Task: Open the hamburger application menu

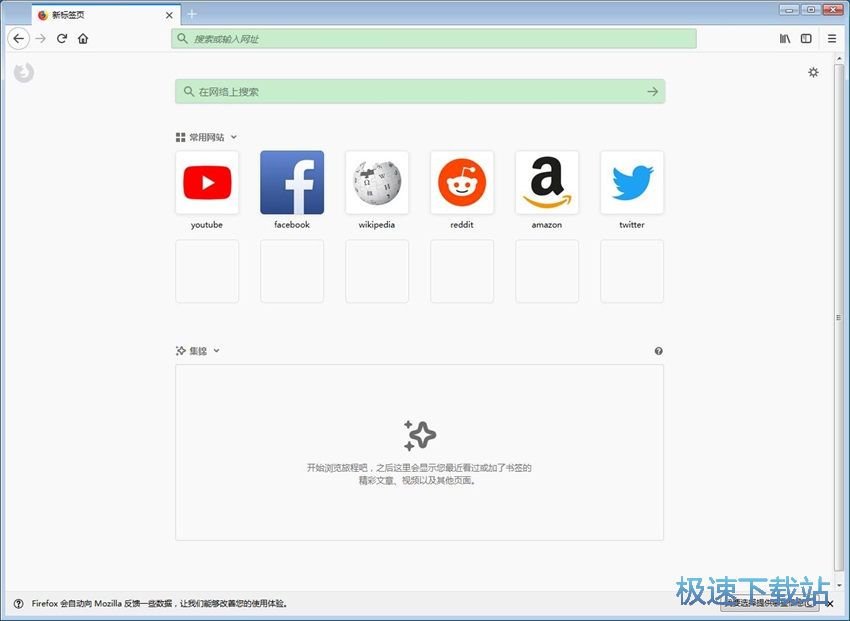Action: [832, 38]
